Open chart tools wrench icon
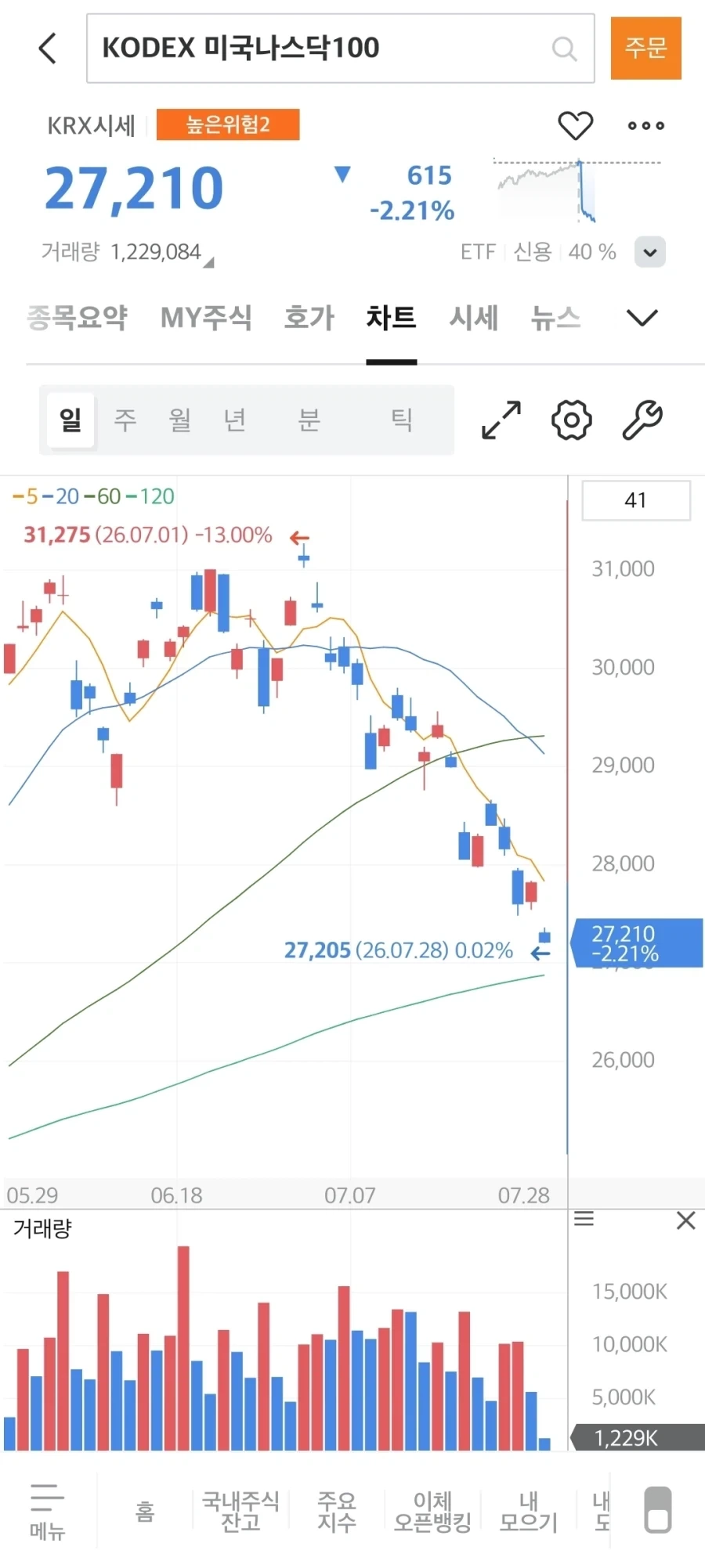 (642, 420)
